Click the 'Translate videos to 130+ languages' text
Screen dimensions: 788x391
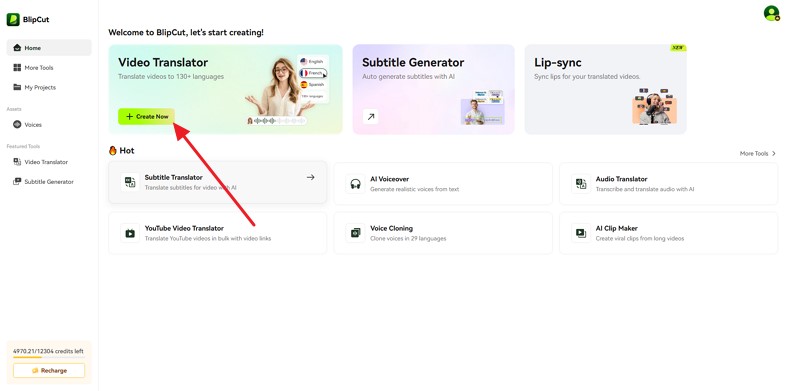point(171,77)
